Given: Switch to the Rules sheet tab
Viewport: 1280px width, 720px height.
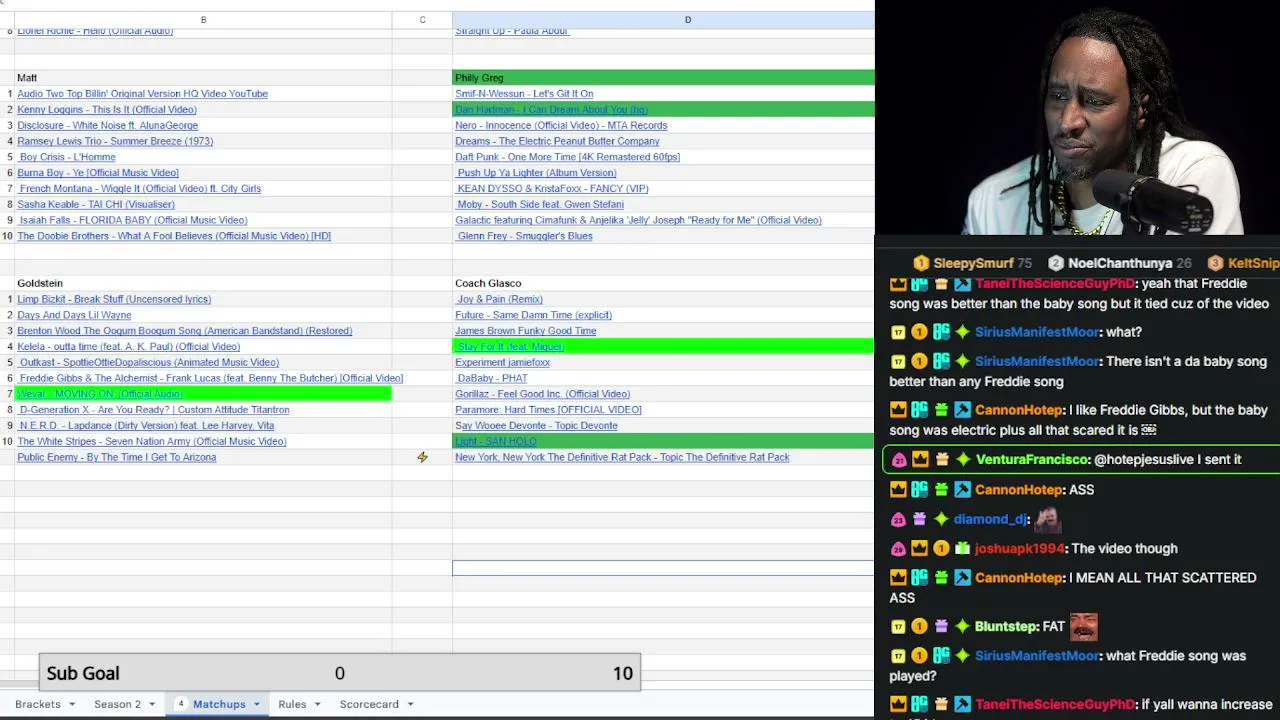Looking at the screenshot, I should tap(292, 704).
